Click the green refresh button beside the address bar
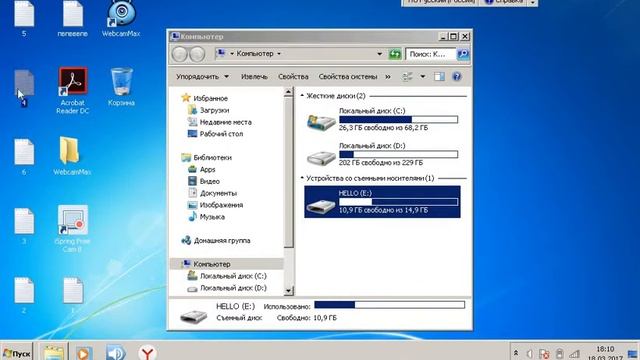 point(395,54)
